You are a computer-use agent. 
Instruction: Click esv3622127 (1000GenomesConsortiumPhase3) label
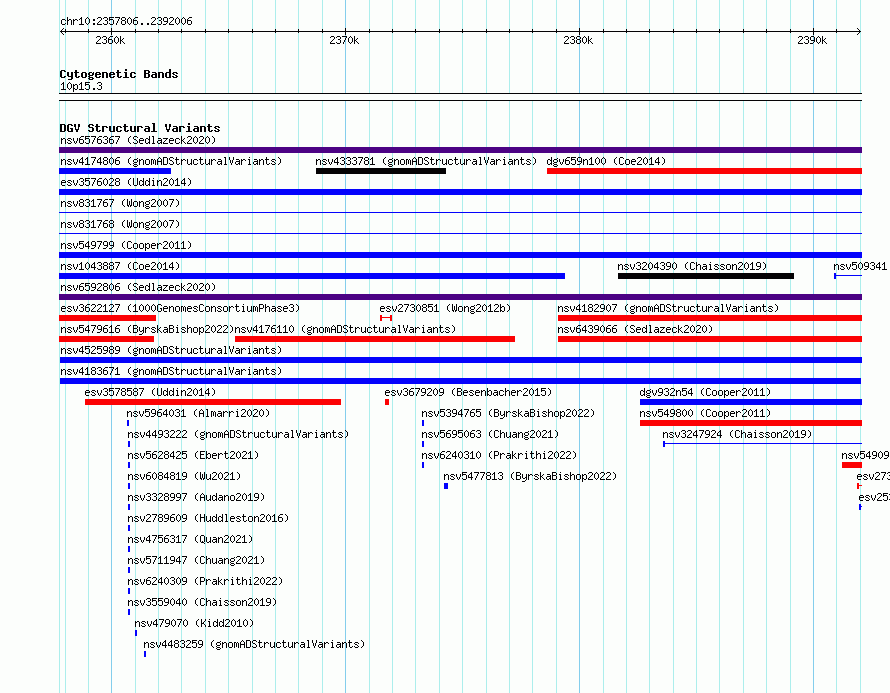[x=180, y=308]
